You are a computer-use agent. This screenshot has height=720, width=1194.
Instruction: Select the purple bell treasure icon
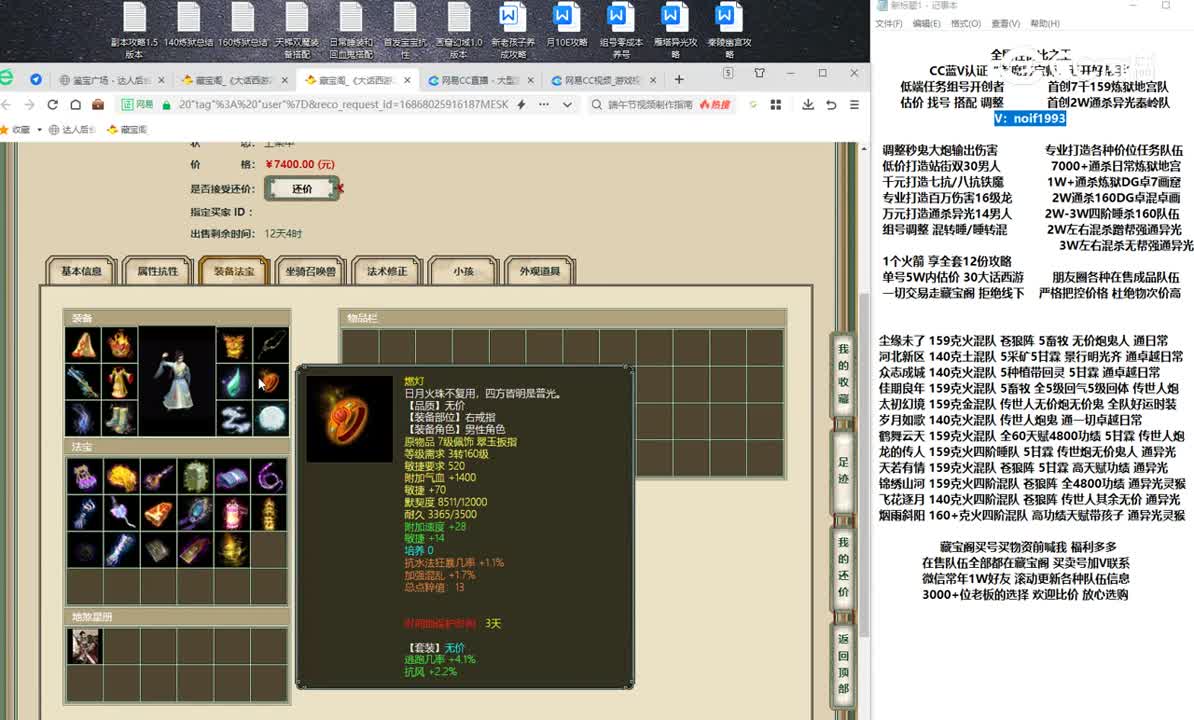tap(84, 476)
